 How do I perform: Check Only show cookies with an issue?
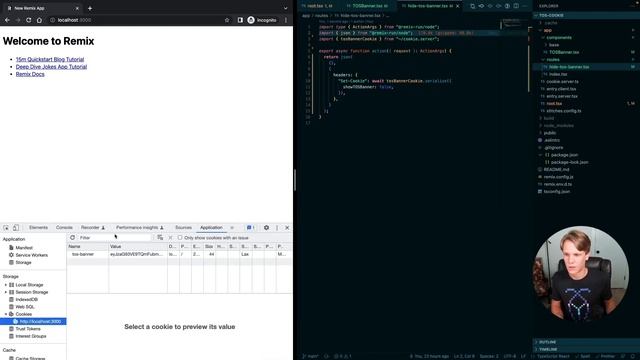pyautogui.click(x=180, y=238)
